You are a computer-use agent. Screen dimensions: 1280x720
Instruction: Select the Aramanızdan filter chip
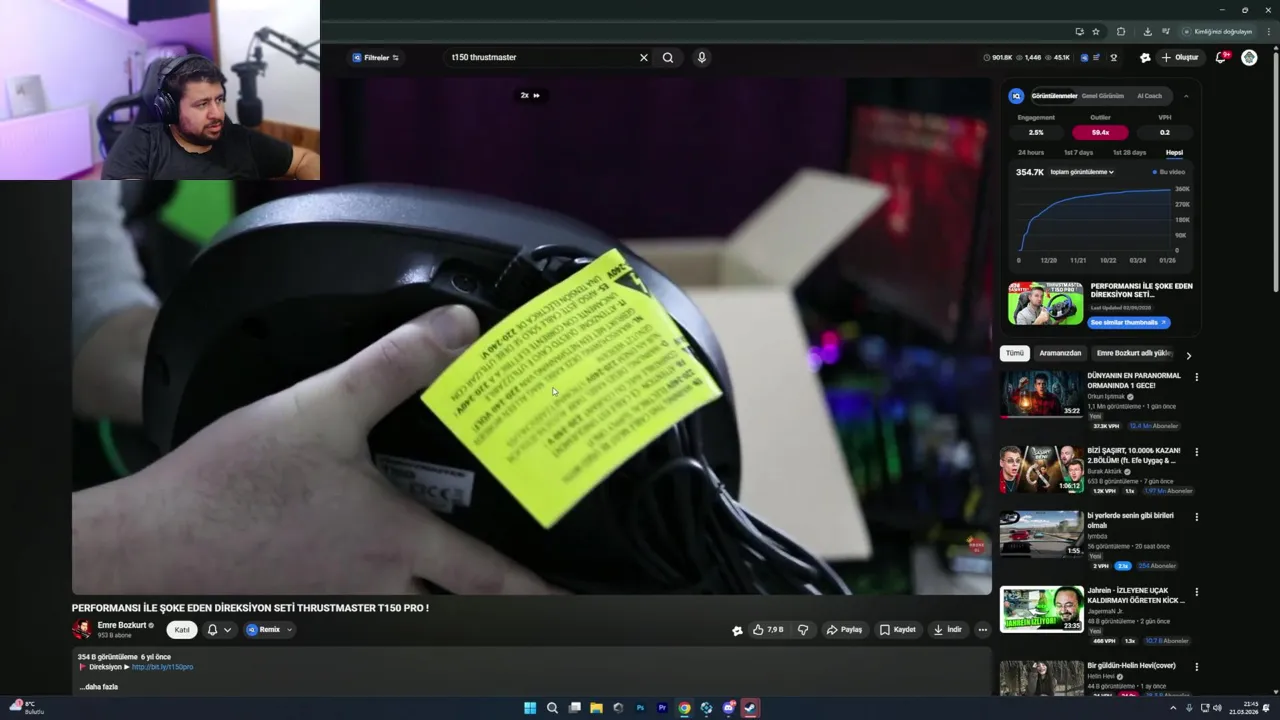coord(1060,354)
